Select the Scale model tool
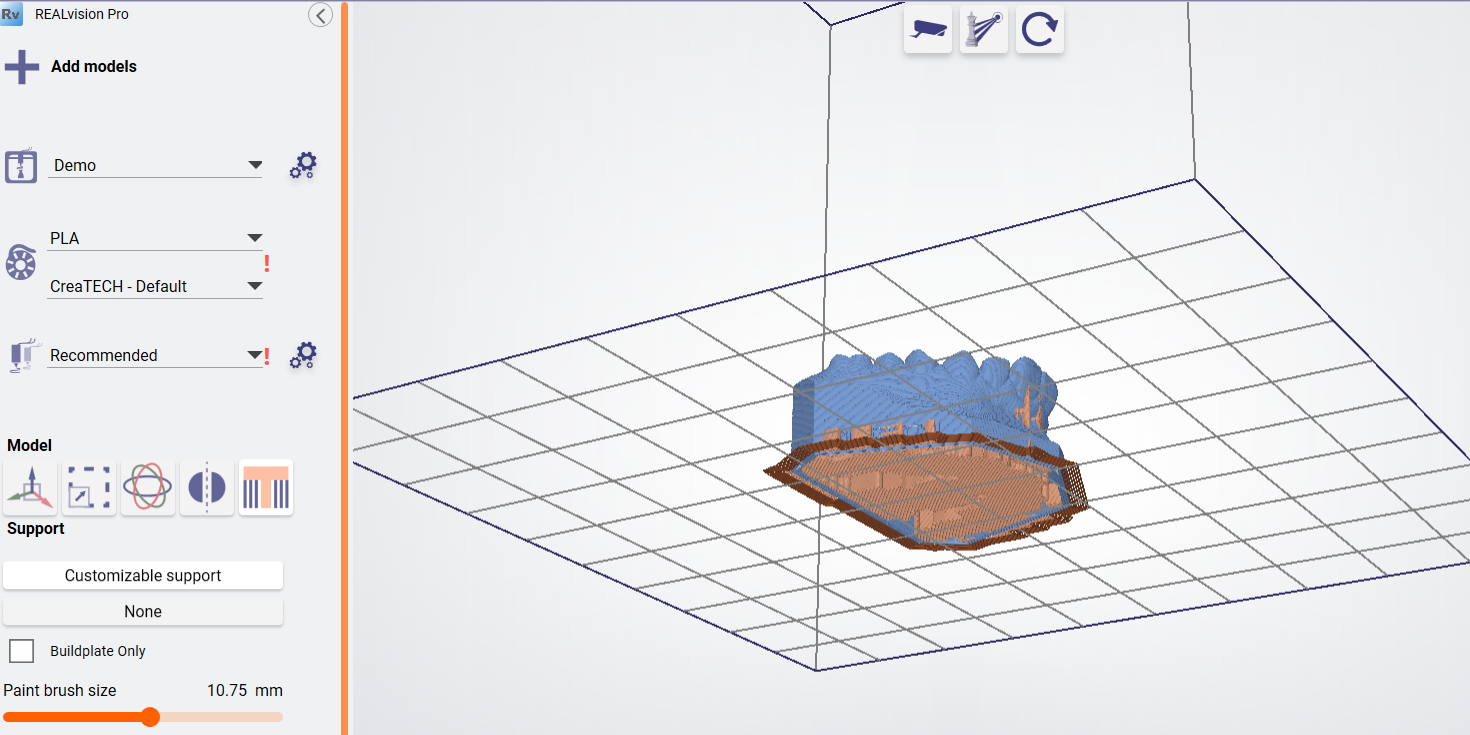Screen dimensions: 1470x735 [x=88, y=487]
